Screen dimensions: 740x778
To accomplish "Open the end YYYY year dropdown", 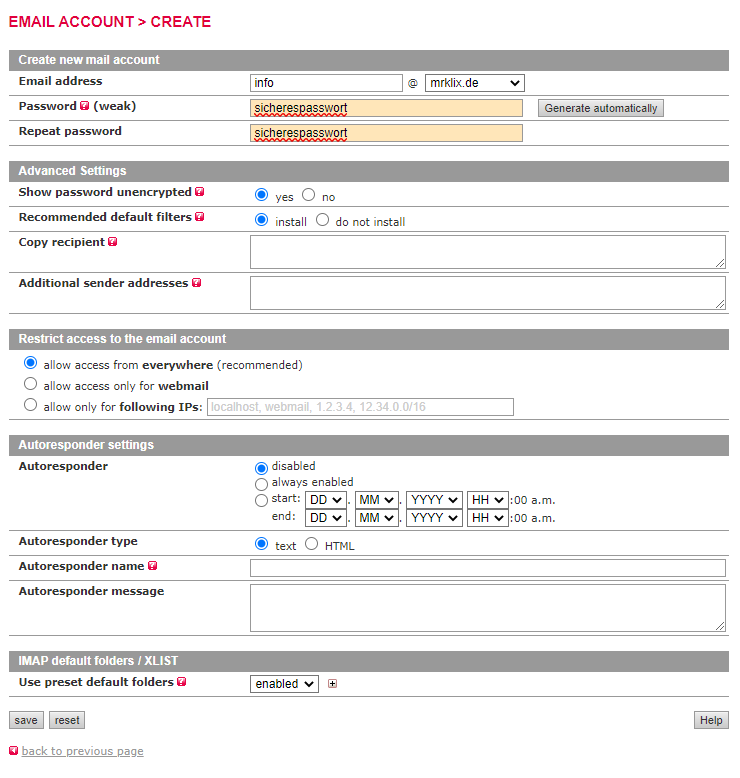I will click(434, 518).
